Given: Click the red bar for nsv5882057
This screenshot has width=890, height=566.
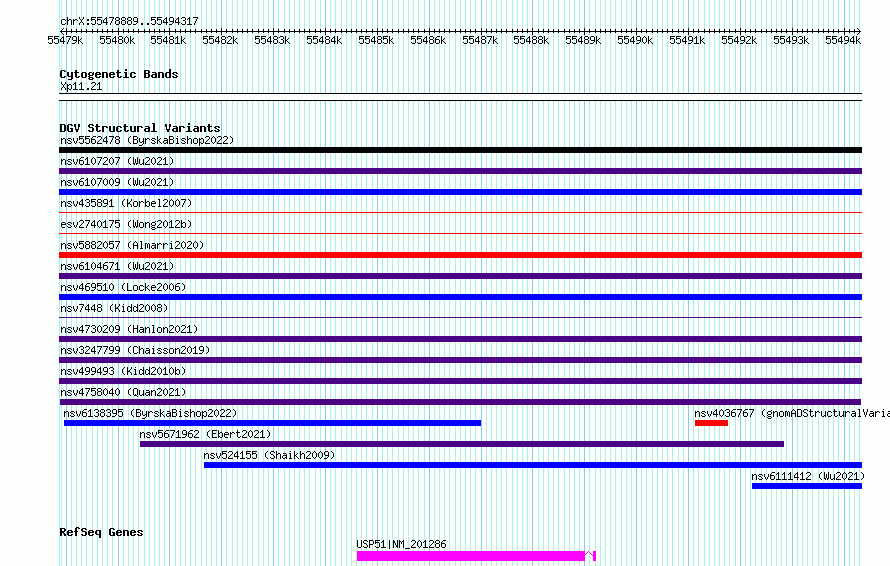Looking at the screenshot, I should coord(460,255).
